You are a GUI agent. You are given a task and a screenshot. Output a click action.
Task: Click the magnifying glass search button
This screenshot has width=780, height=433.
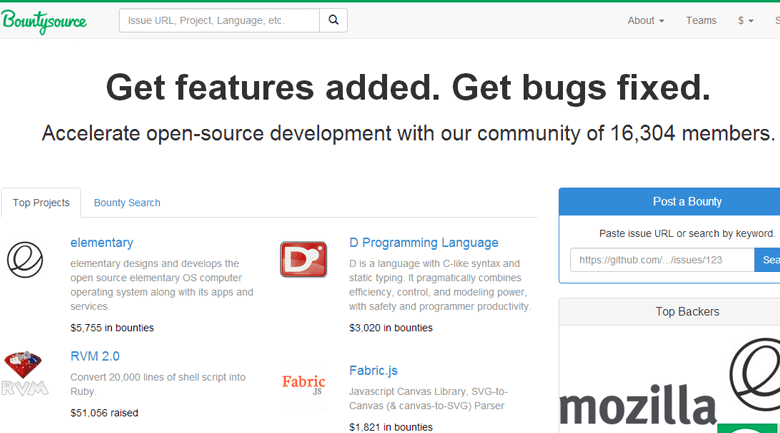click(x=333, y=20)
